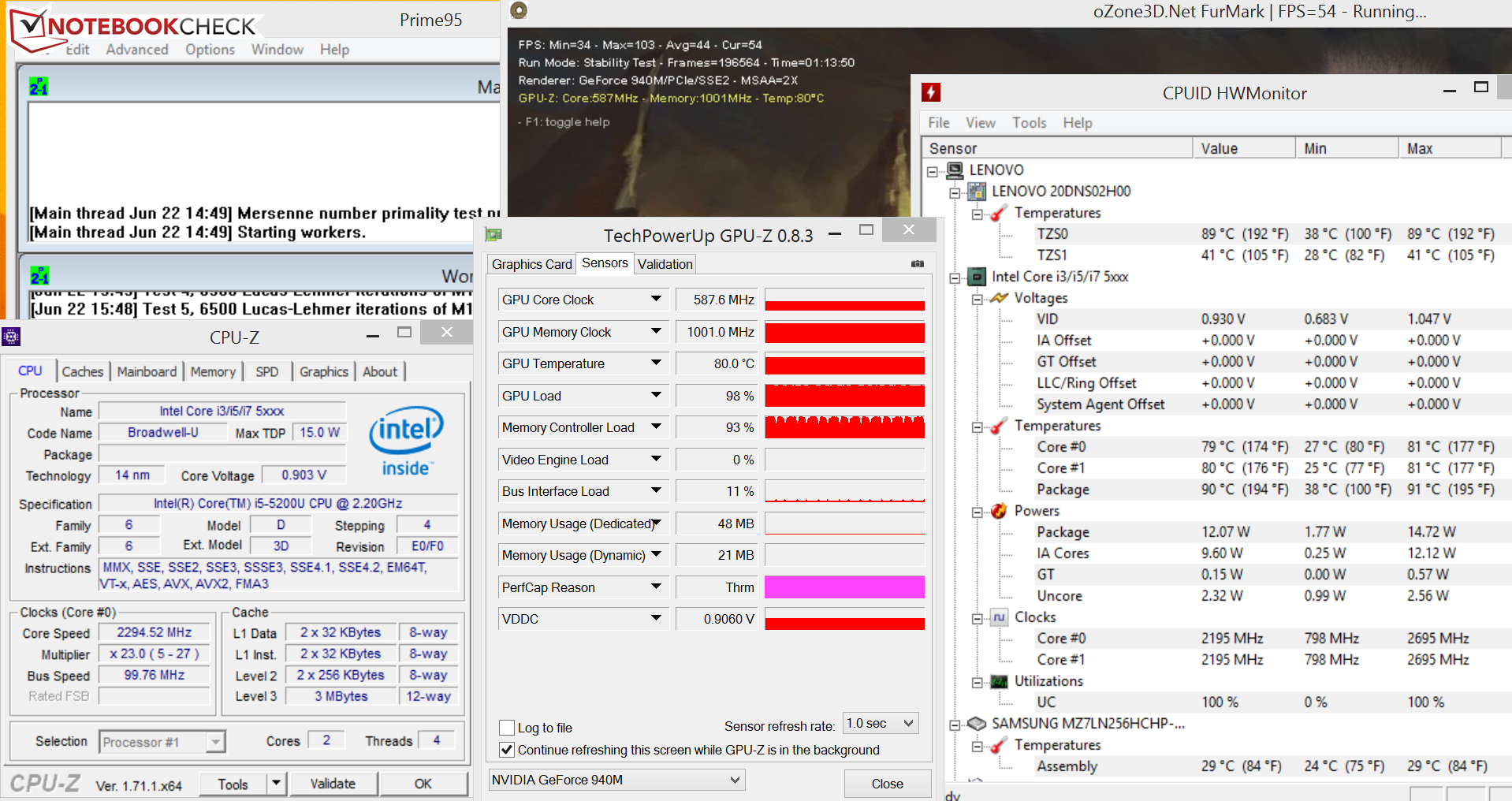This screenshot has width=1512, height=801.
Task: Click the LENOVO computer icon in HWMonitor
Action: click(955, 170)
